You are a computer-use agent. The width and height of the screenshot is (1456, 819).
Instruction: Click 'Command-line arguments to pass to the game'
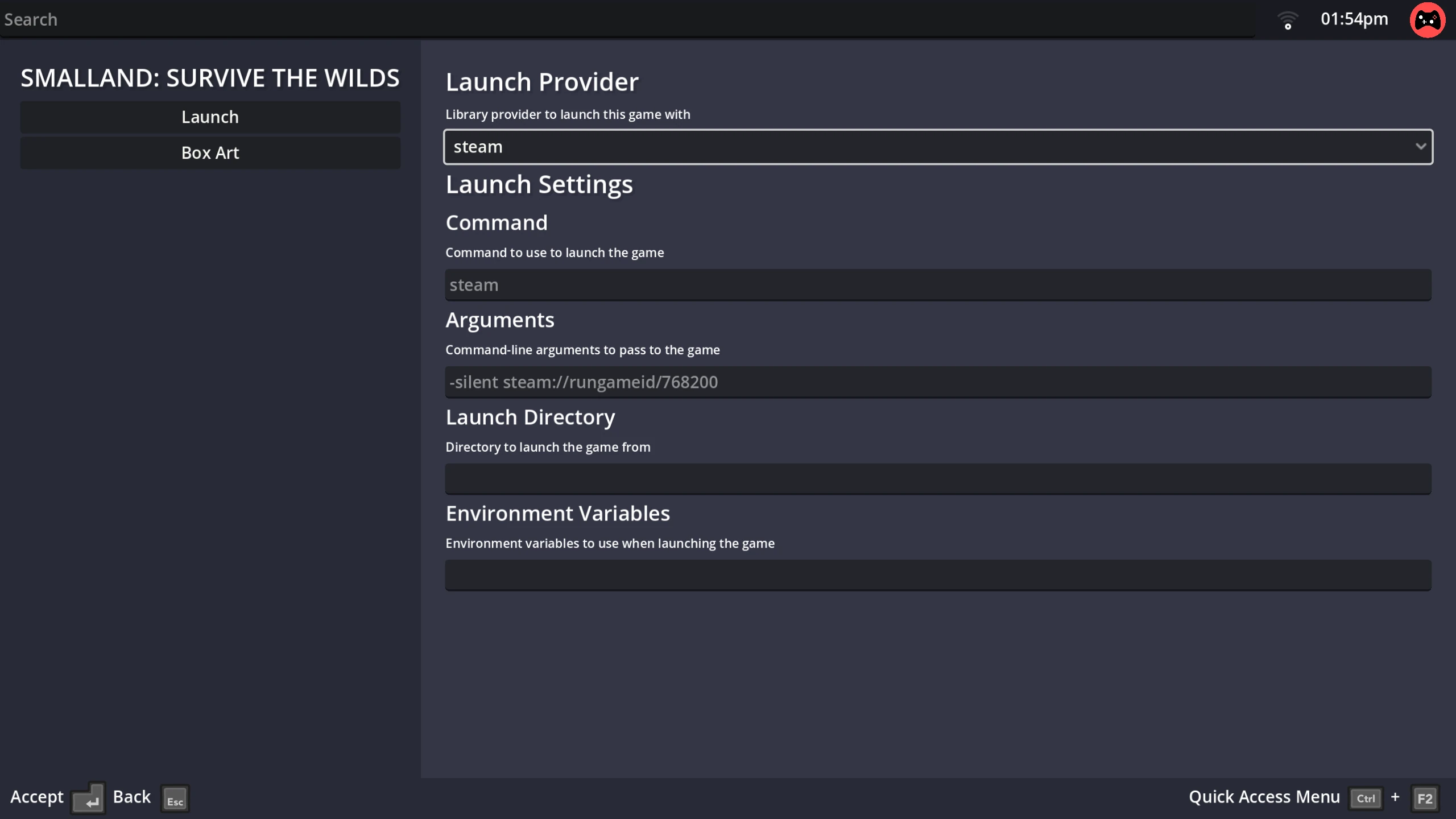[x=582, y=350]
